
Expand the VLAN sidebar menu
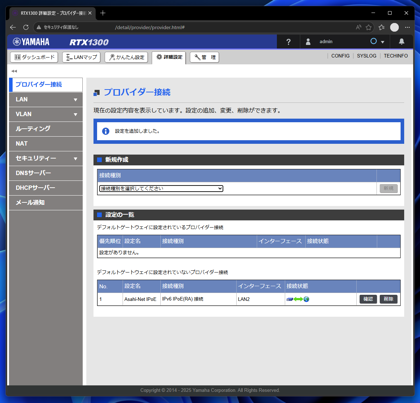pyautogui.click(x=46, y=114)
